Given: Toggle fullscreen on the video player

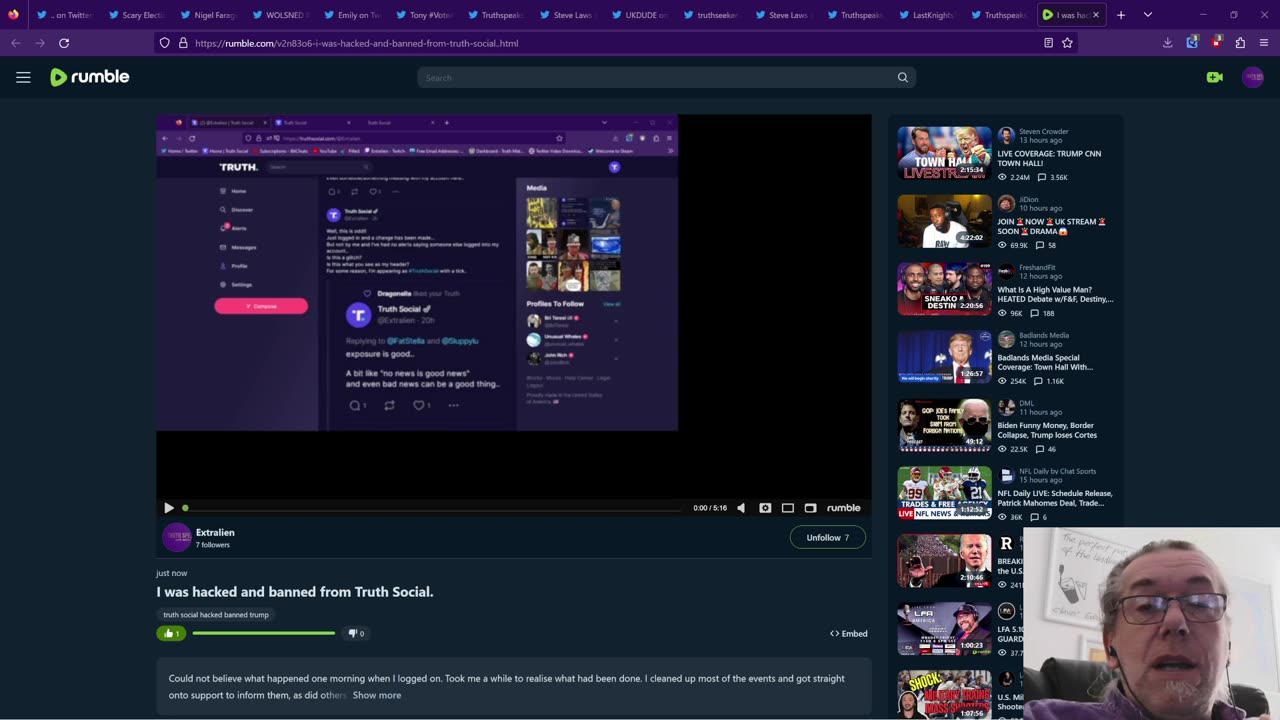Looking at the screenshot, I should [x=811, y=508].
